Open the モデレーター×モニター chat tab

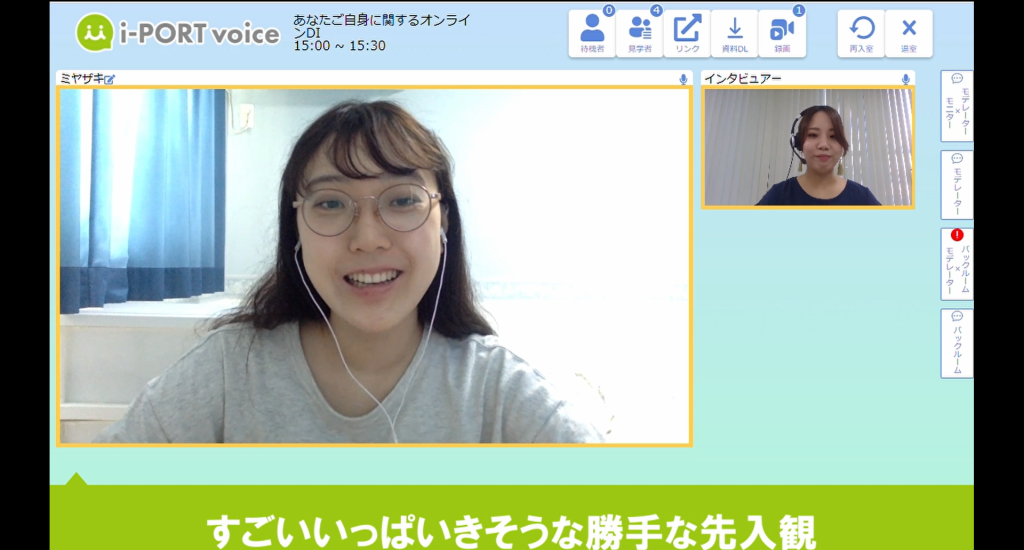coord(956,105)
